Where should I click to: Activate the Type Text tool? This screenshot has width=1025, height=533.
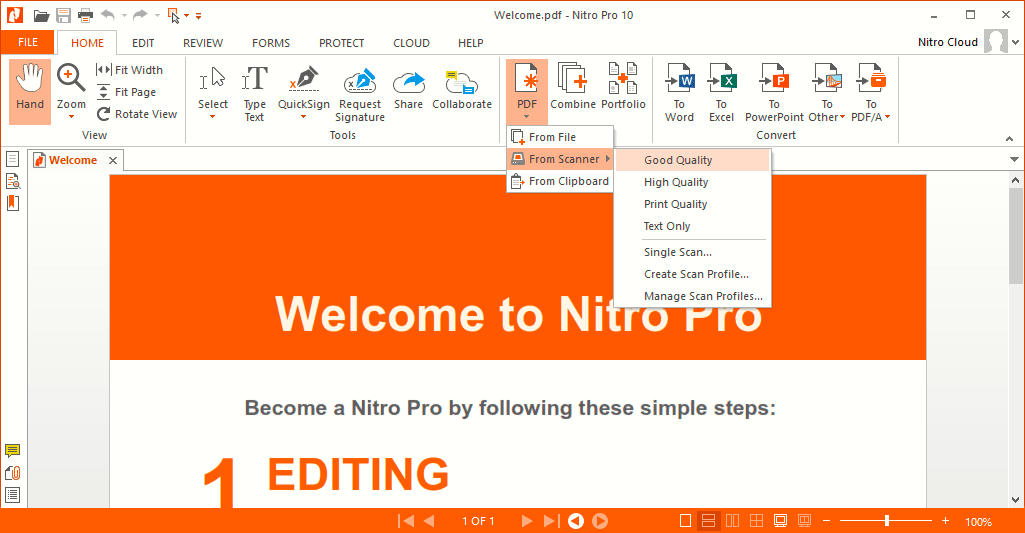tap(254, 92)
